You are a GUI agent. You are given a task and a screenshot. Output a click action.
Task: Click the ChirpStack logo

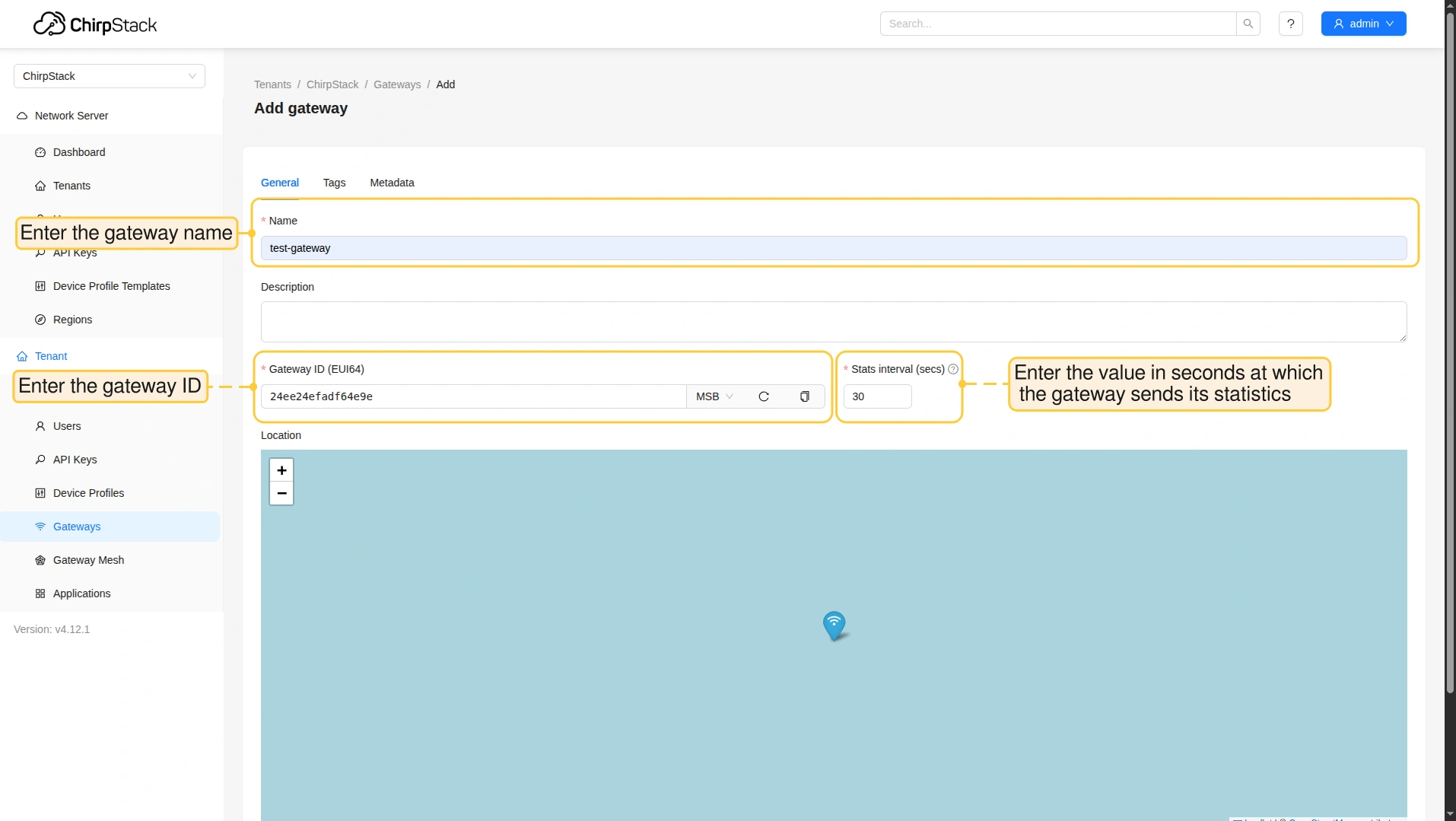tap(95, 24)
